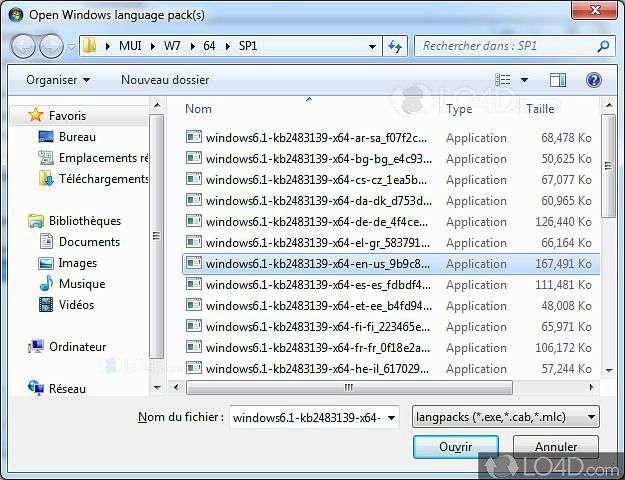This screenshot has width=625, height=480.
Task: Expand the arrow after 64 breadcrumb
Action: click(227, 46)
